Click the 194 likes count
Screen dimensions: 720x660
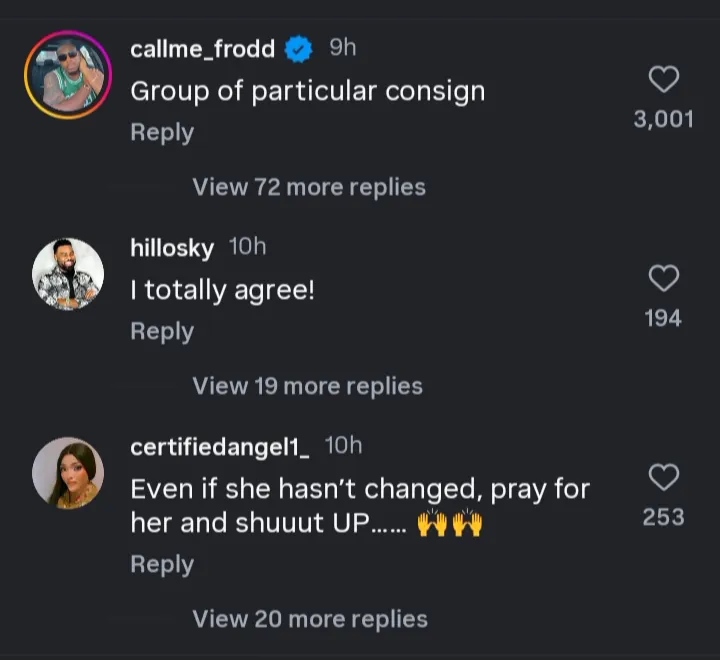tap(664, 318)
